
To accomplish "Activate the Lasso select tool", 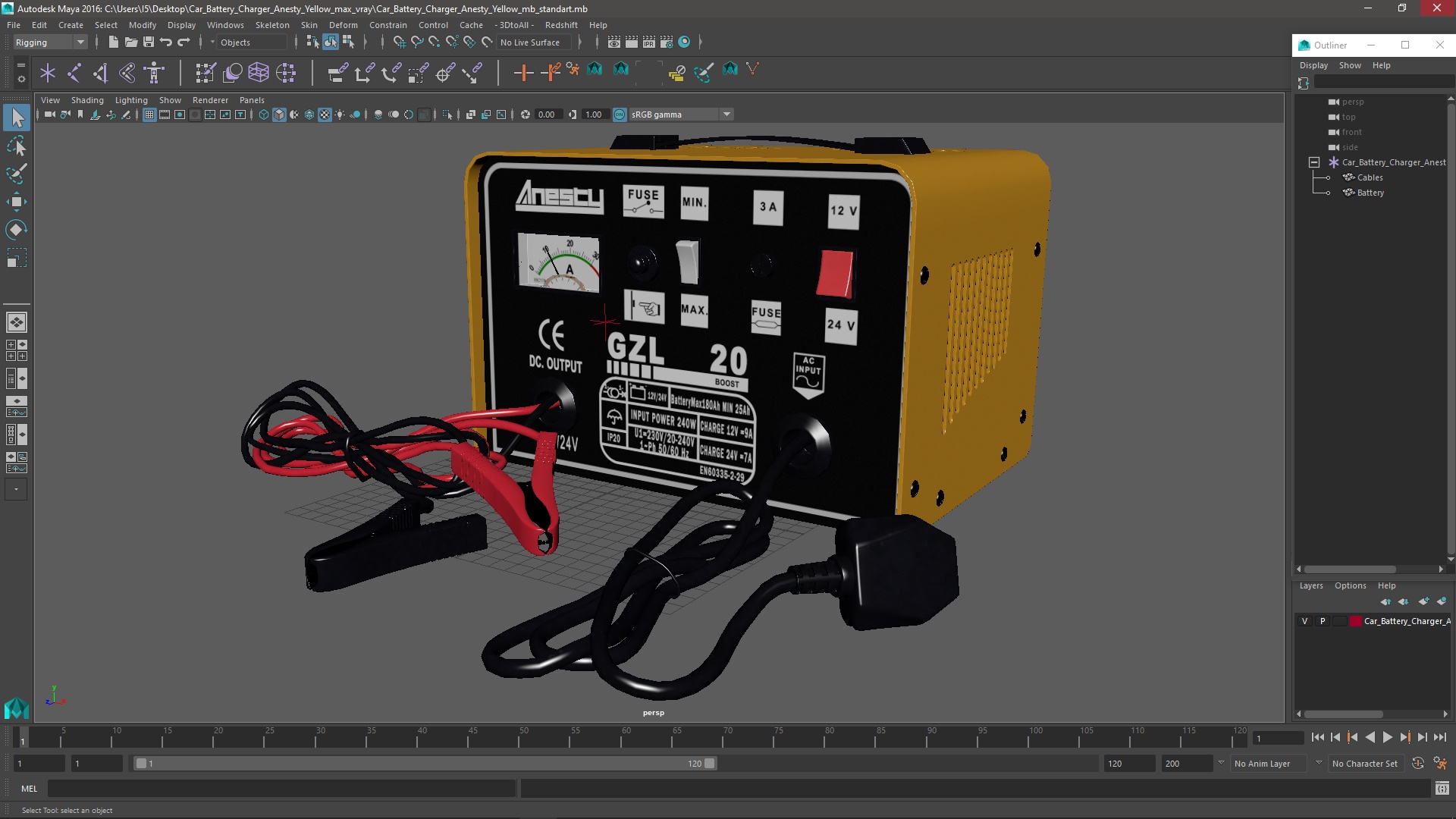I will click(x=17, y=146).
